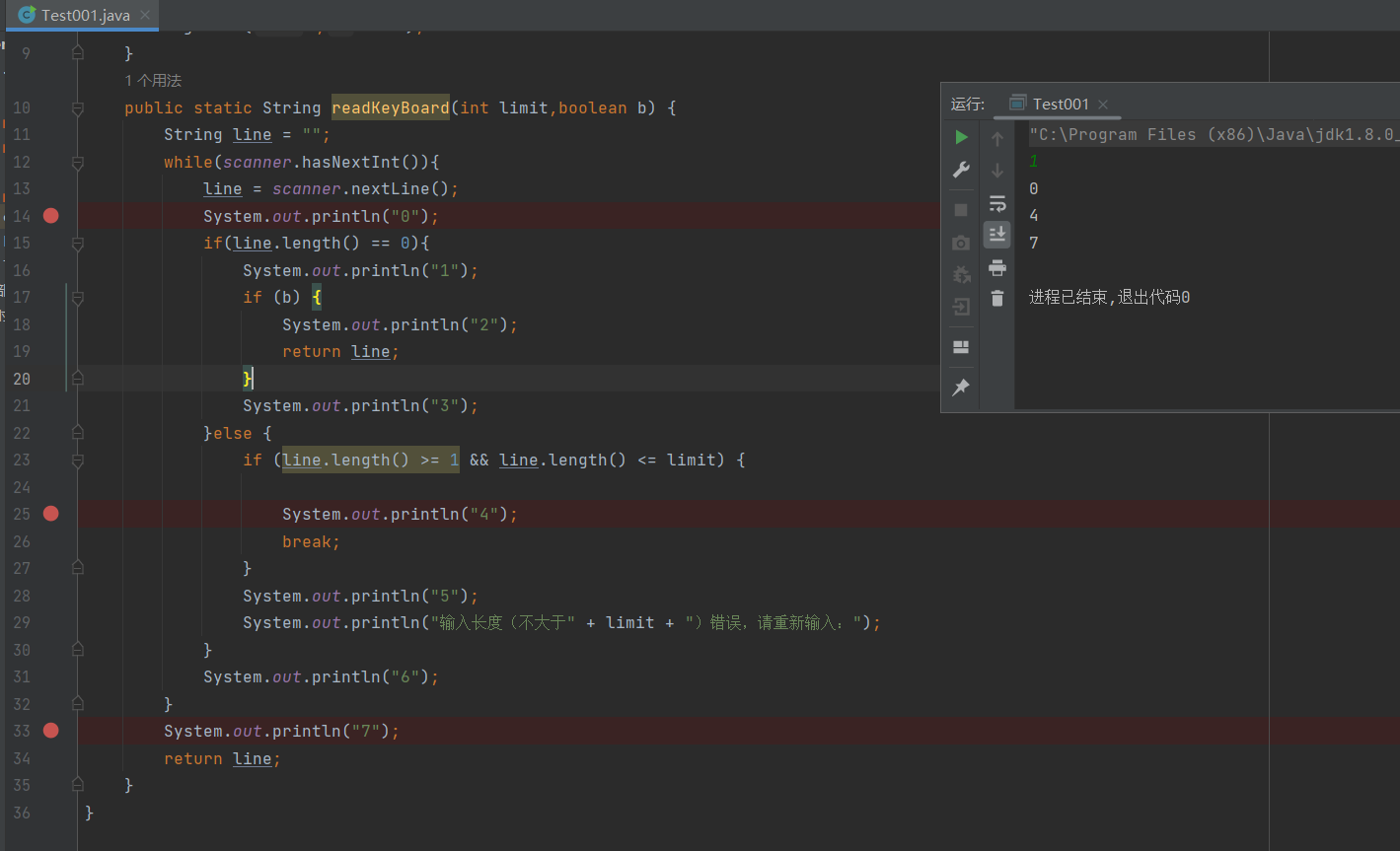
Task: Click the '进程已结束,退出代码0' console message
Action: click(x=1109, y=297)
